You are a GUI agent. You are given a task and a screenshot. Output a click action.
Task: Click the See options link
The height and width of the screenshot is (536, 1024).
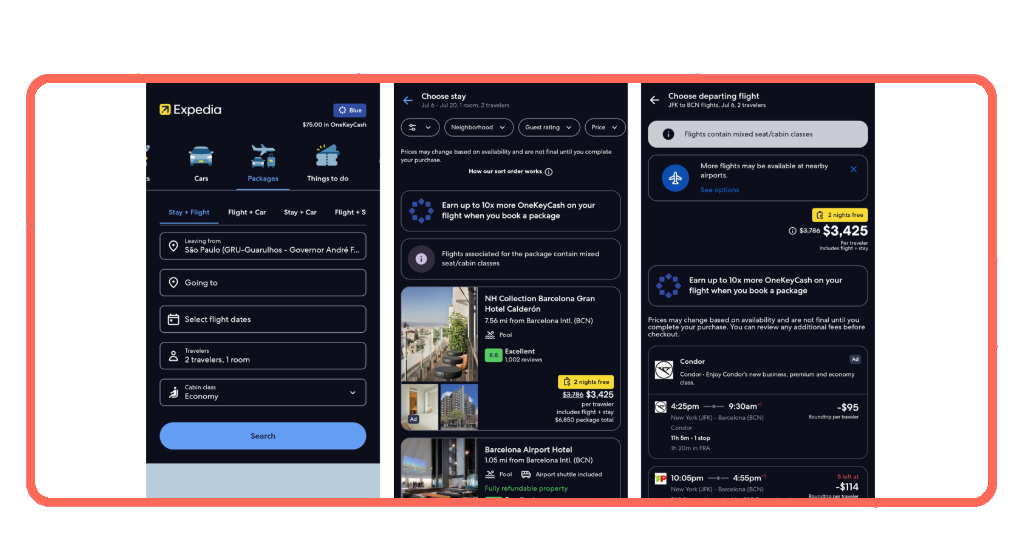pyautogui.click(x=720, y=190)
